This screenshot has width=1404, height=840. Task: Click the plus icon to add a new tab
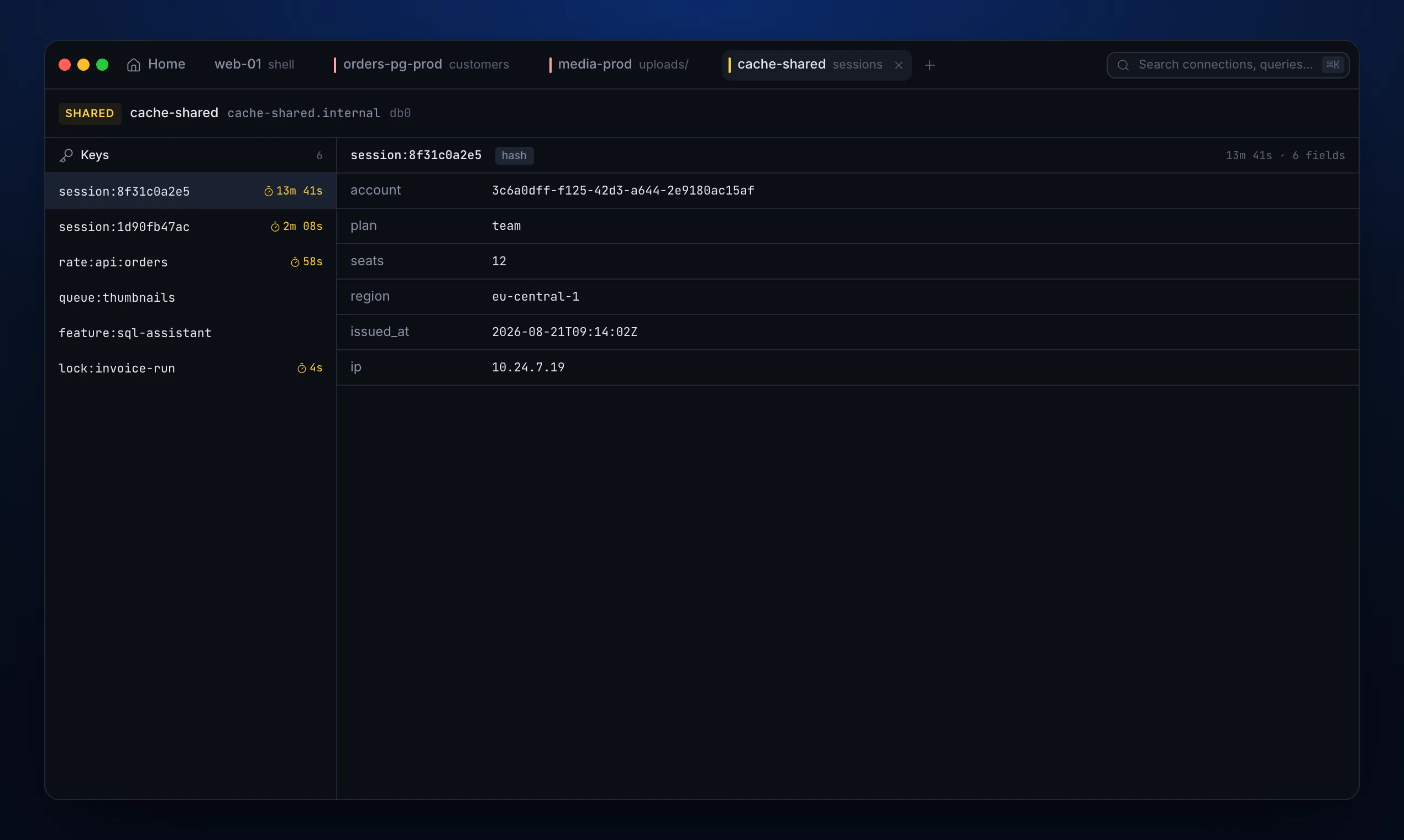click(929, 65)
